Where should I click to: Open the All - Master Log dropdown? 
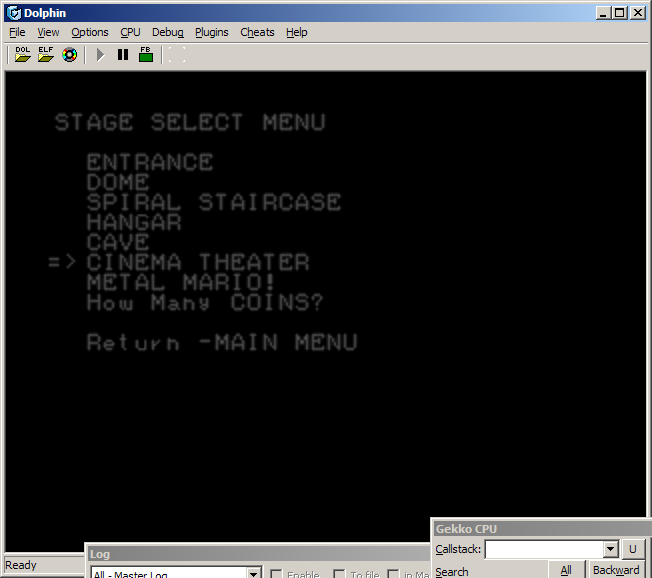253,574
